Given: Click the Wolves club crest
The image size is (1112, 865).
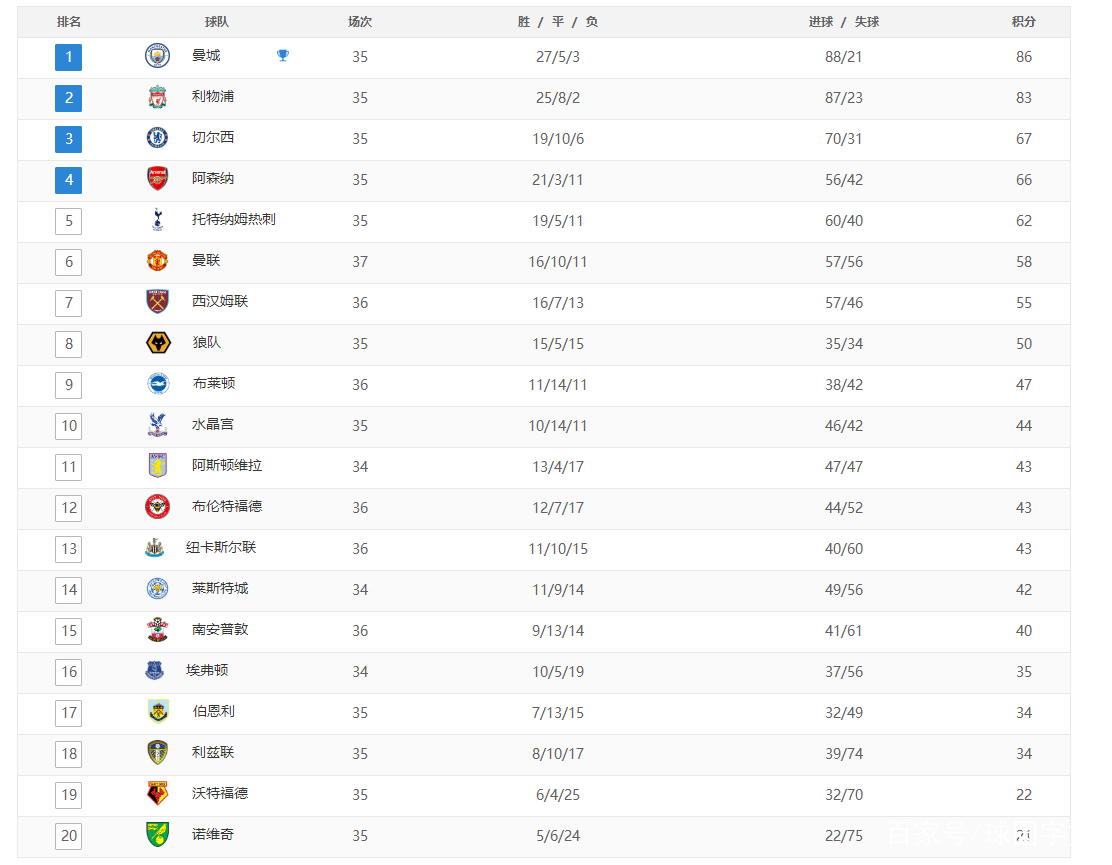Looking at the screenshot, I should [x=157, y=343].
